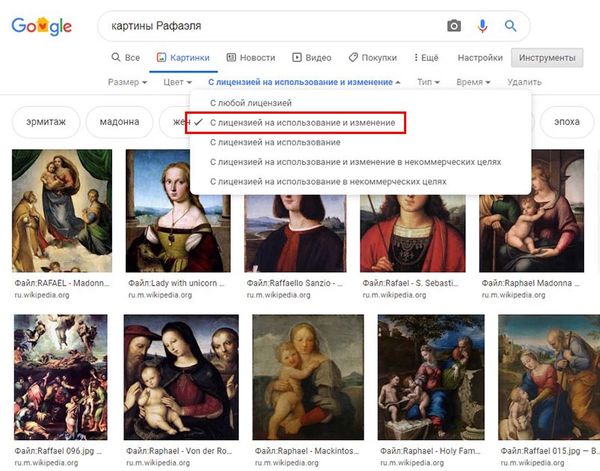The width and height of the screenshot is (600, 471).
Task: Select the Картинки tab
Action: (183, 58)
